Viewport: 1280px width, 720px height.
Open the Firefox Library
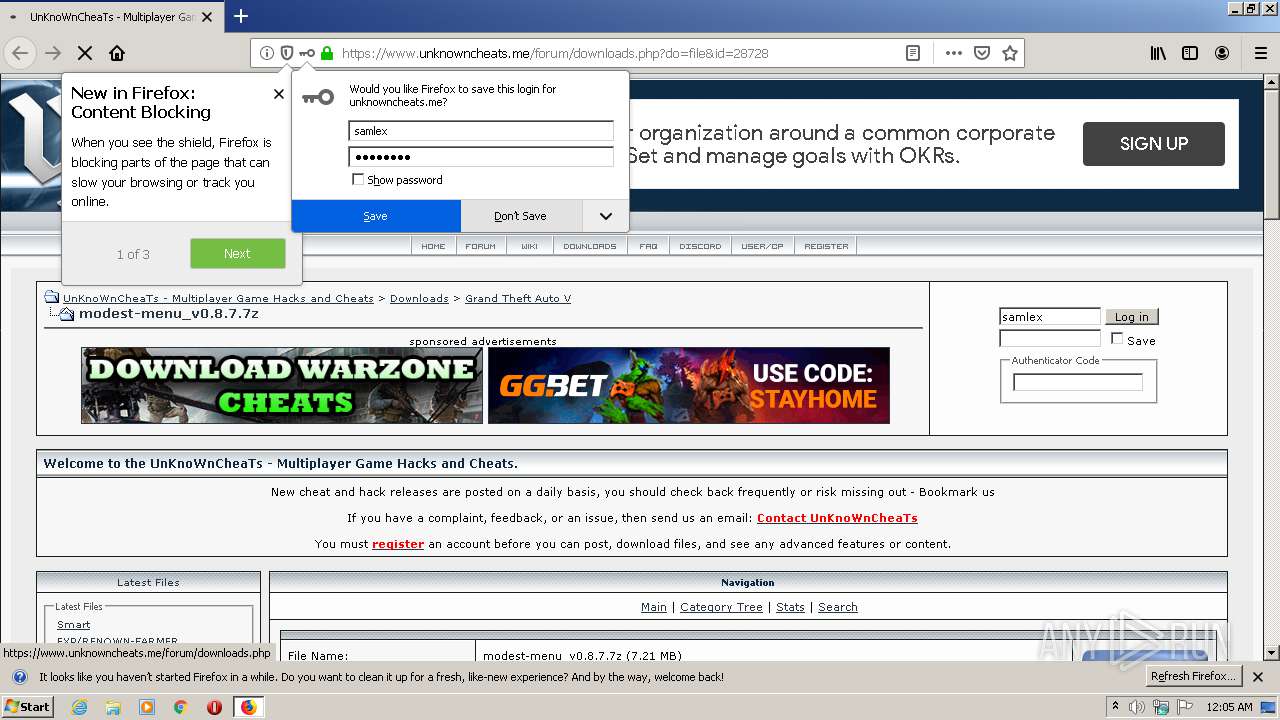point(1158,53)
